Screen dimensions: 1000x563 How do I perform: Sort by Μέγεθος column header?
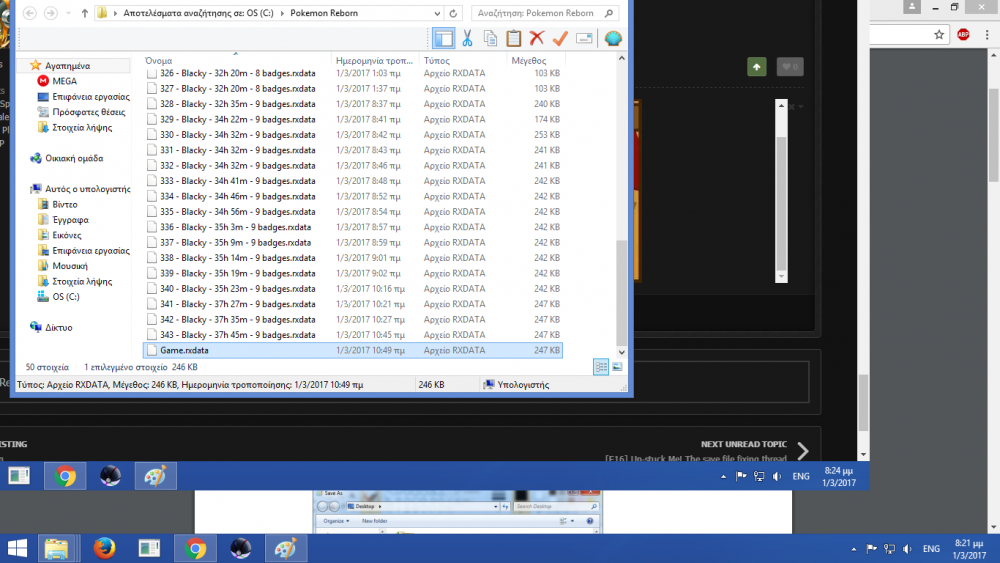point(528,61)
